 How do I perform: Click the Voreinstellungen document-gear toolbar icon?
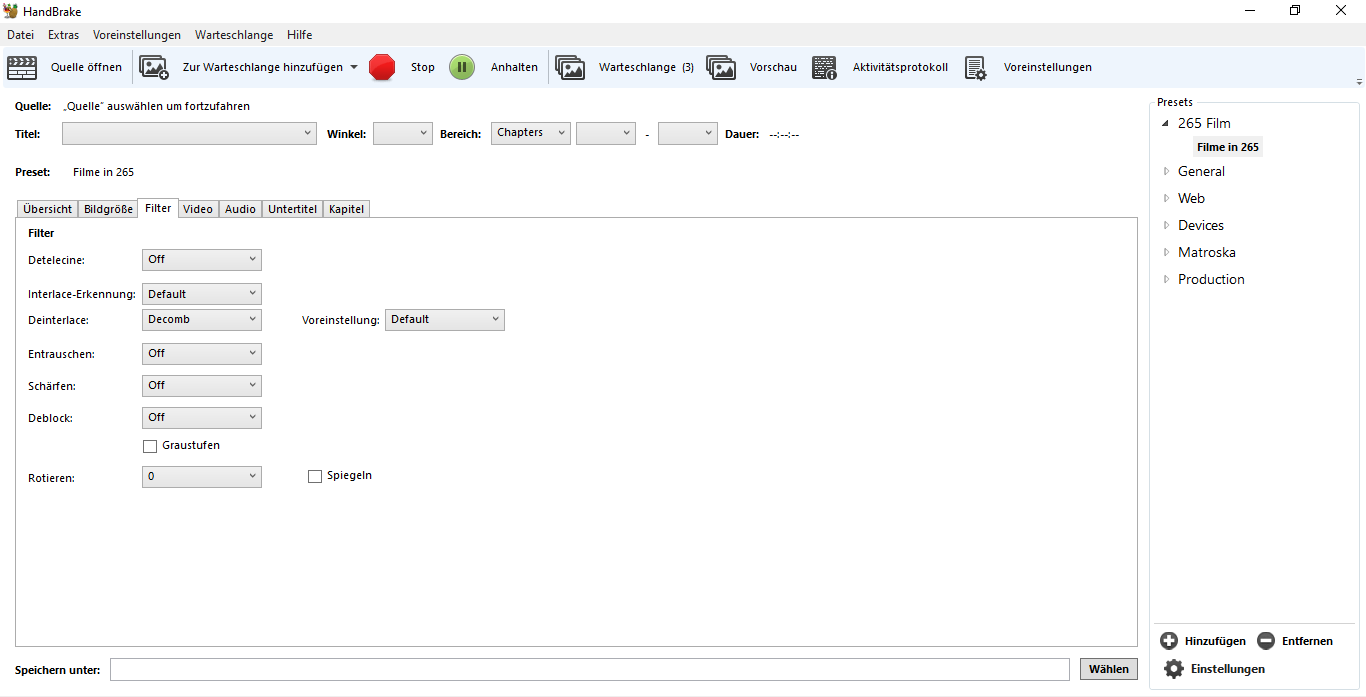tap(975, 68)
